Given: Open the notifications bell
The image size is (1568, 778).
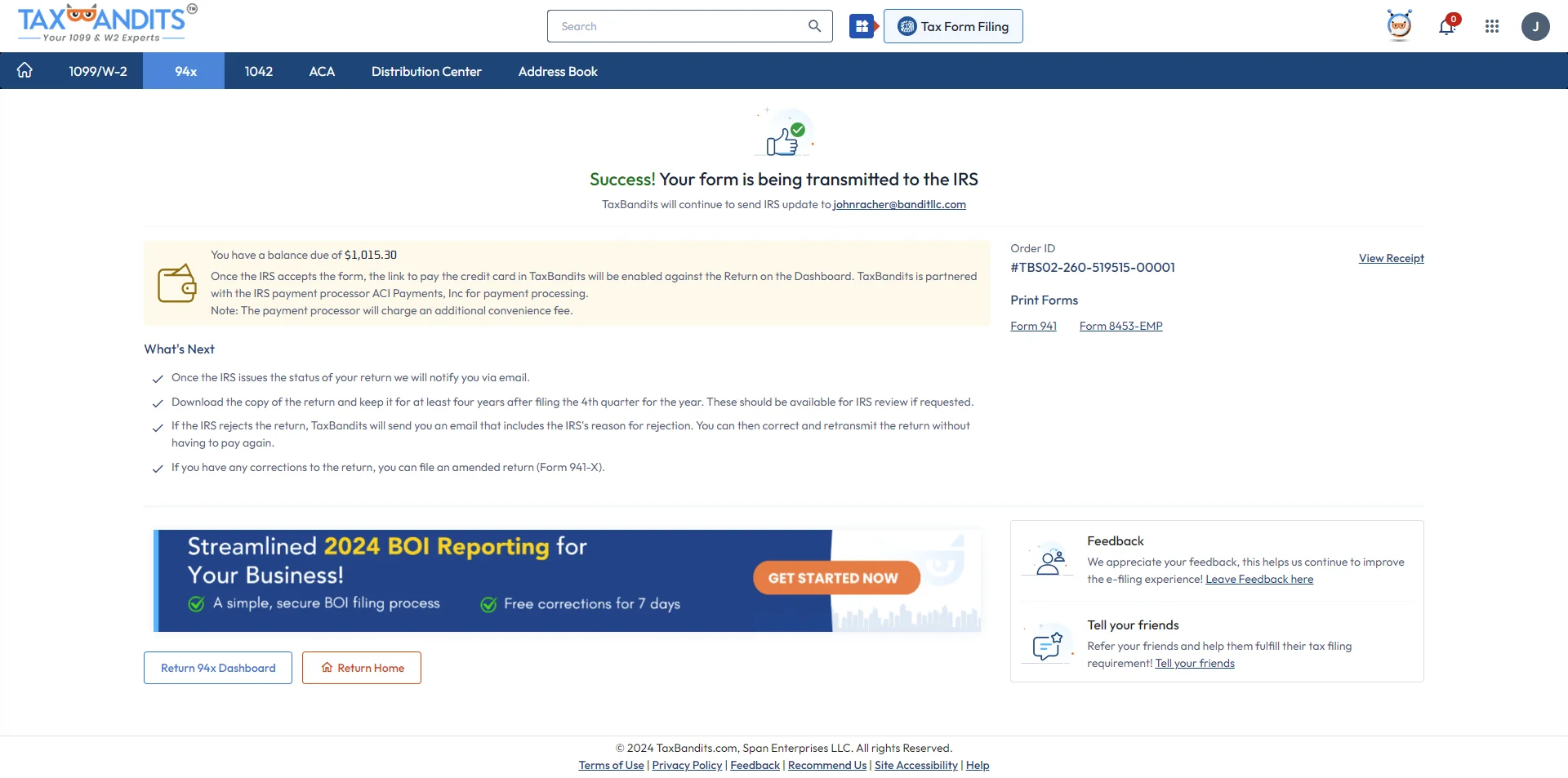Looking at the screenshot, I should [1447, 26].
